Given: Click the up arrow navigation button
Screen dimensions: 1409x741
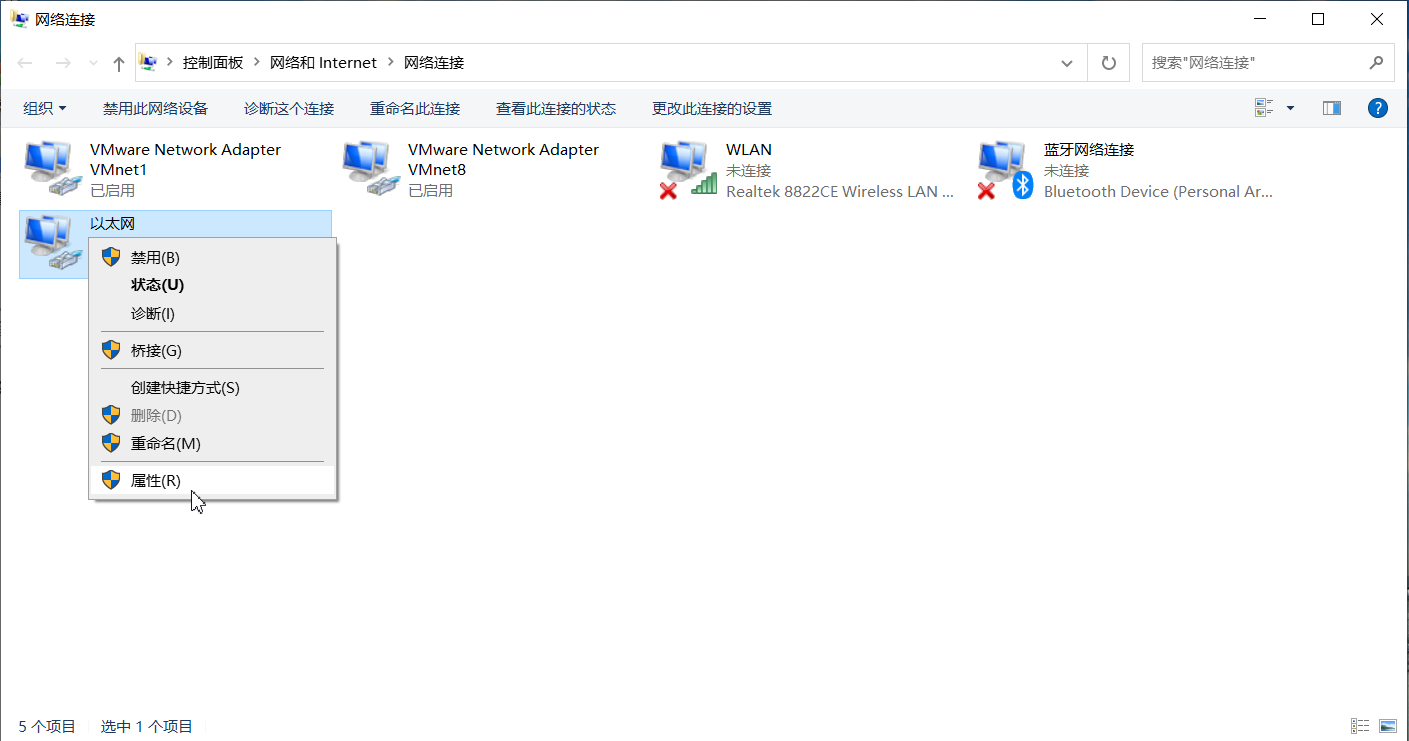Looking at the screenshot, I should tap(119, 63).
